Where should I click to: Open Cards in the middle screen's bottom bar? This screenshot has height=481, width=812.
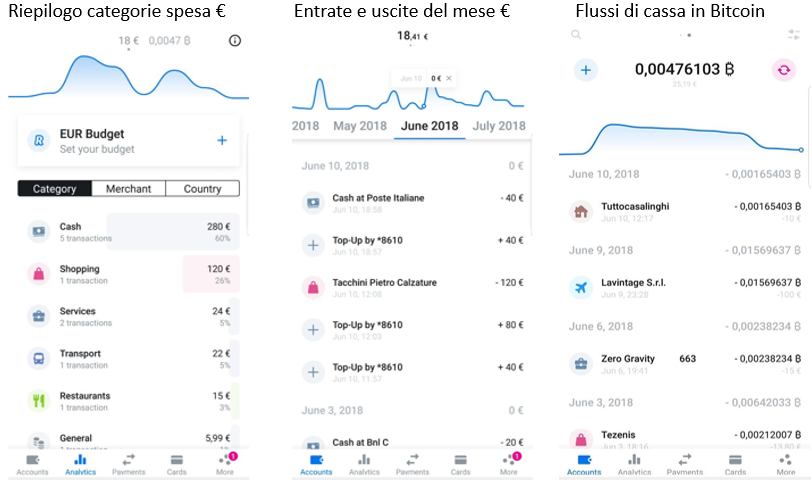tap(460, 464)
